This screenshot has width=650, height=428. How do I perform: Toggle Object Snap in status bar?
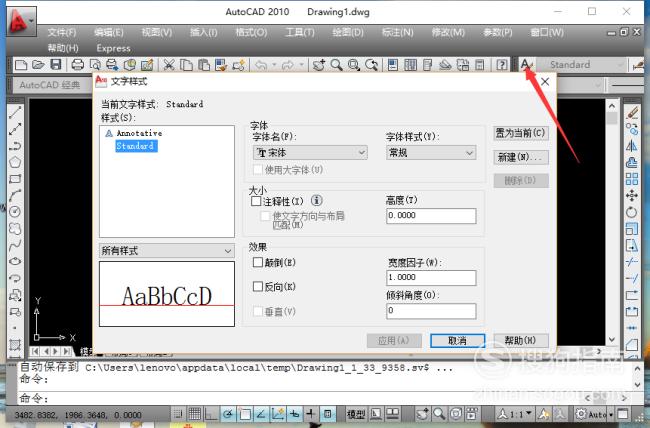pos(245,413)
